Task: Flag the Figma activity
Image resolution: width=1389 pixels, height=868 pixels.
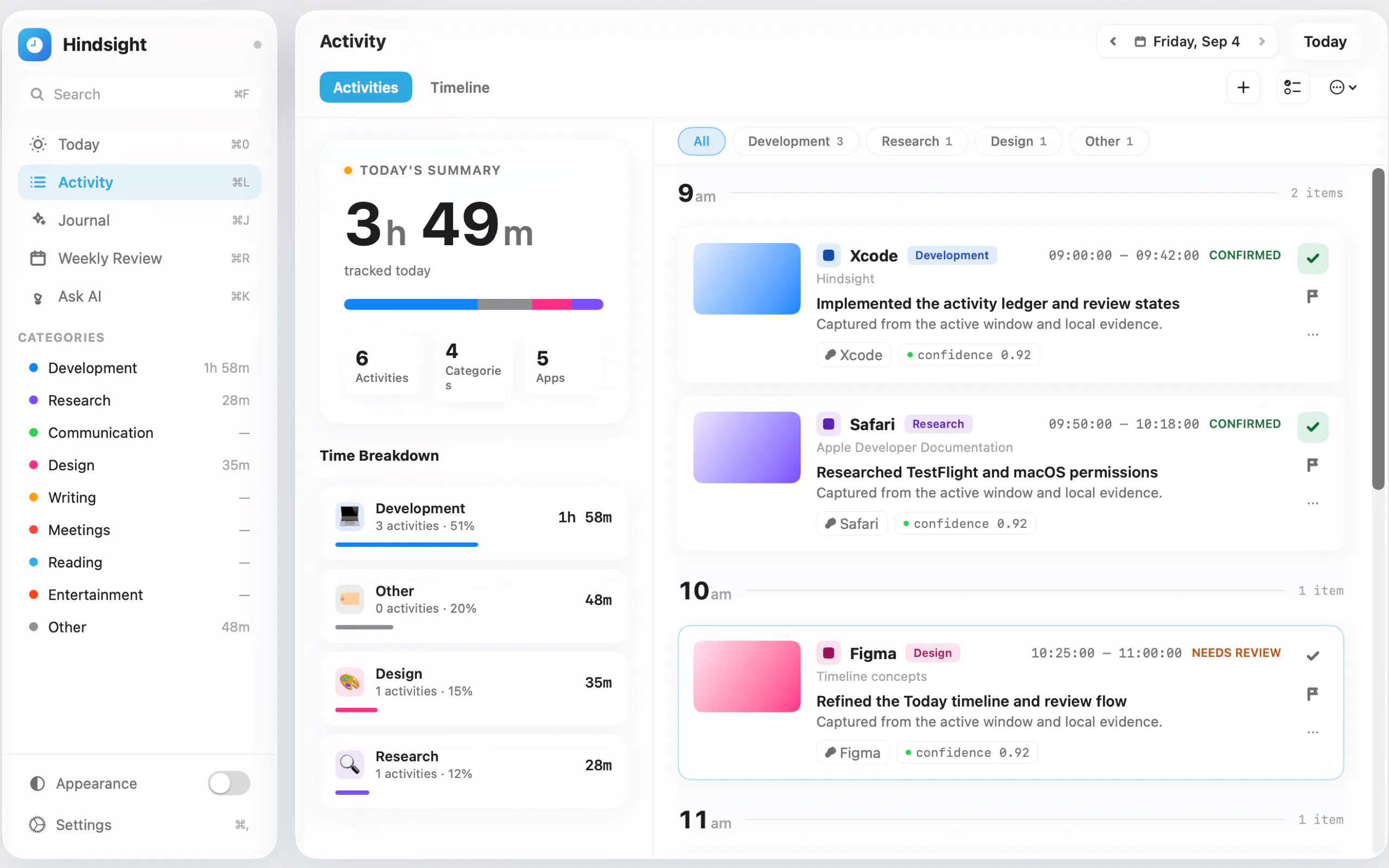Action: pos(1312,694)
